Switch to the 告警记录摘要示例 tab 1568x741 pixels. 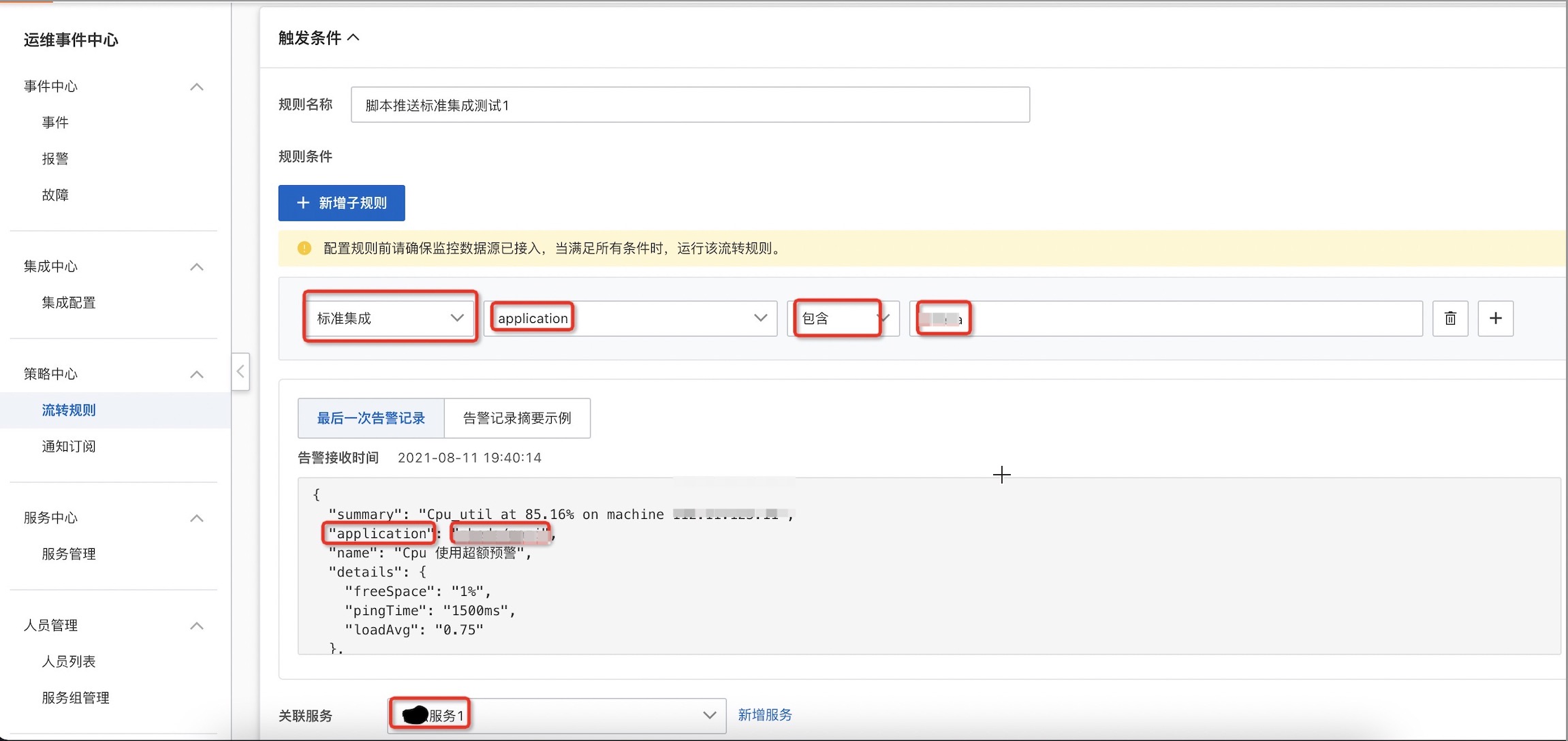(517, 418)
